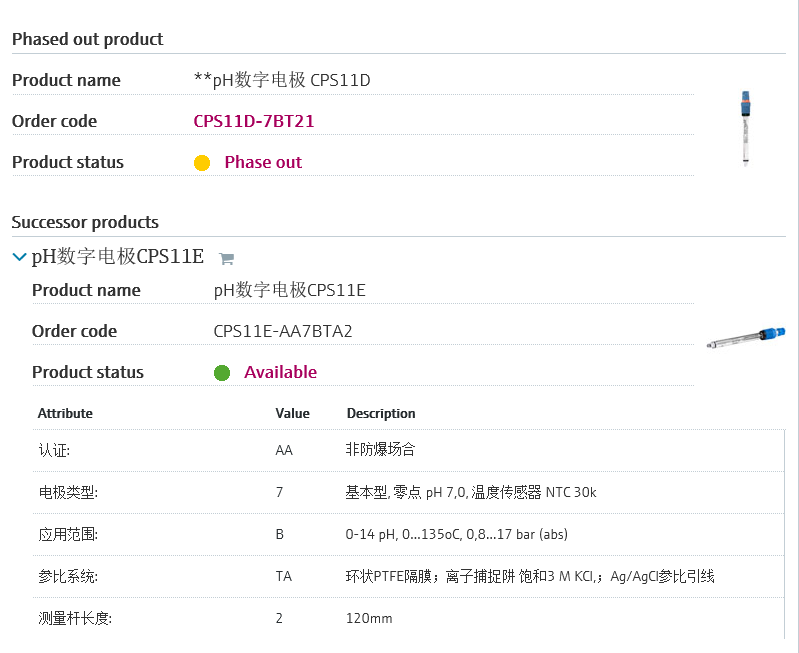Select the CPS11E-AA7BTA2 order code text
The height and width of the screenshot is (653, 799).
point(283,331)
